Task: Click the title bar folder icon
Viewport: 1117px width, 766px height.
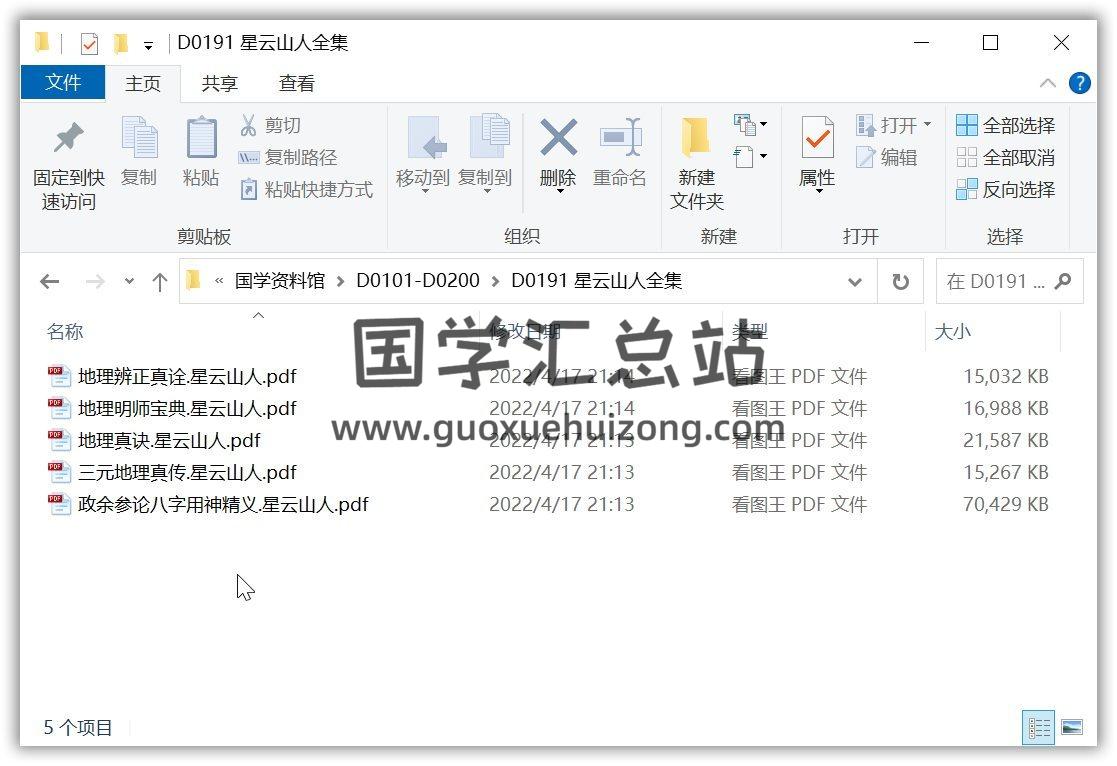Action: click(x=42, y=43)
